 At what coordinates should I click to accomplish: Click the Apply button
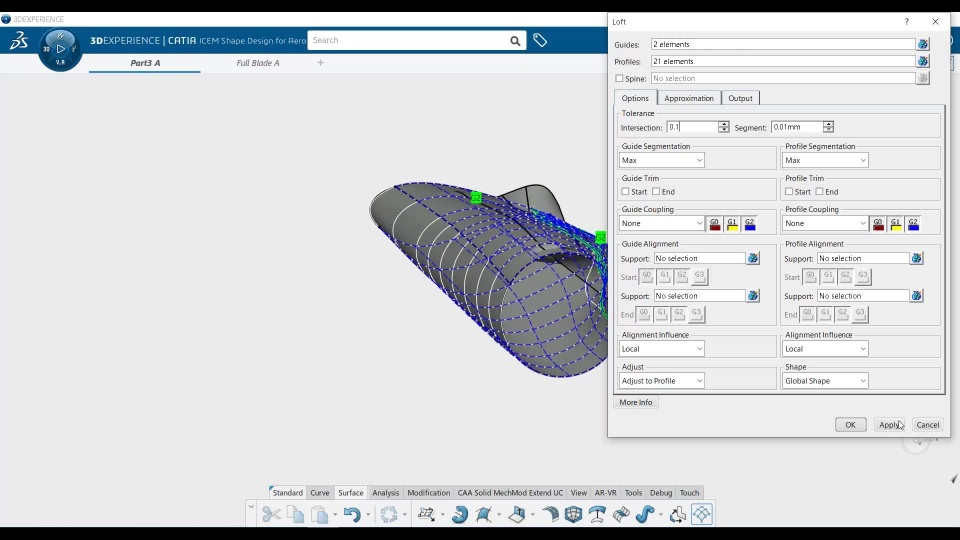pos(890,425)
